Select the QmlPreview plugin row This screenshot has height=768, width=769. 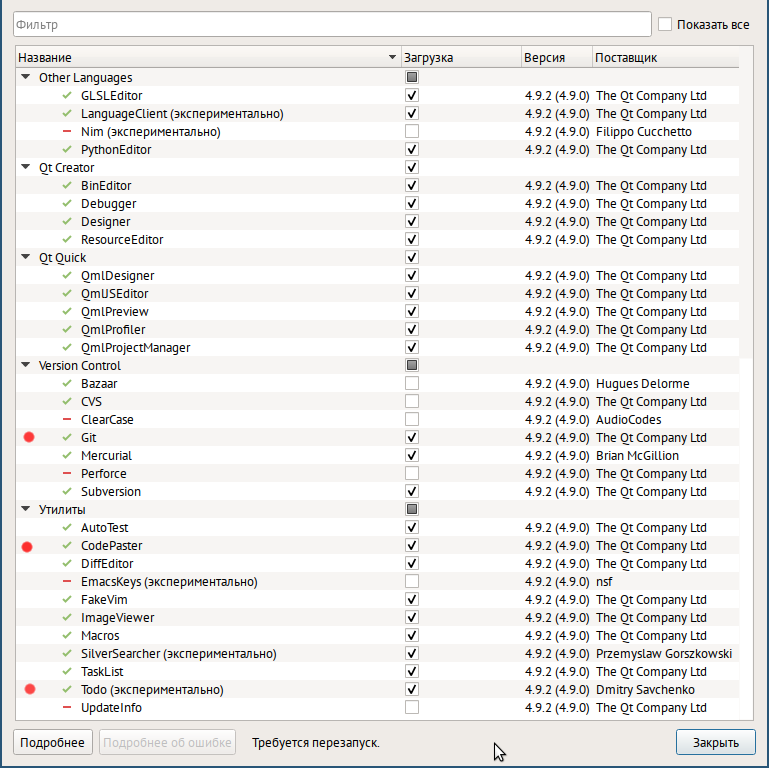pos(378,311)
